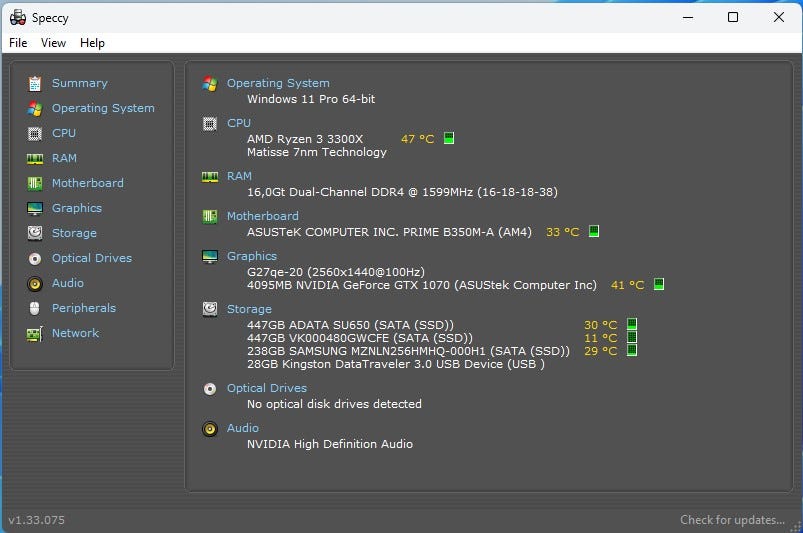The height and width of the screenshot is (533, 803).
Task: Click the Storage drive icon in summary pane
Action: 210,309
